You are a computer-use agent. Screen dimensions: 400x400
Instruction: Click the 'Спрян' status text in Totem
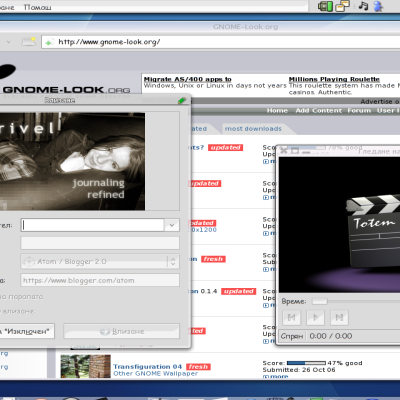click(292, 336)
